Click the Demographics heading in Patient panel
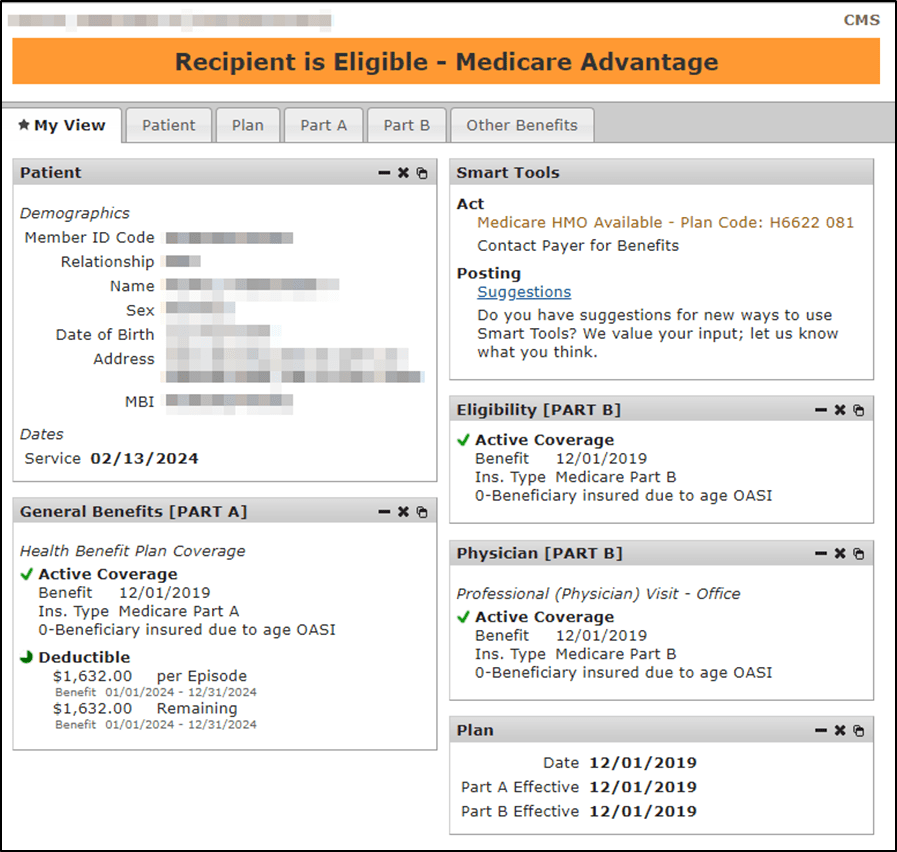 click(x=75, y=213)
